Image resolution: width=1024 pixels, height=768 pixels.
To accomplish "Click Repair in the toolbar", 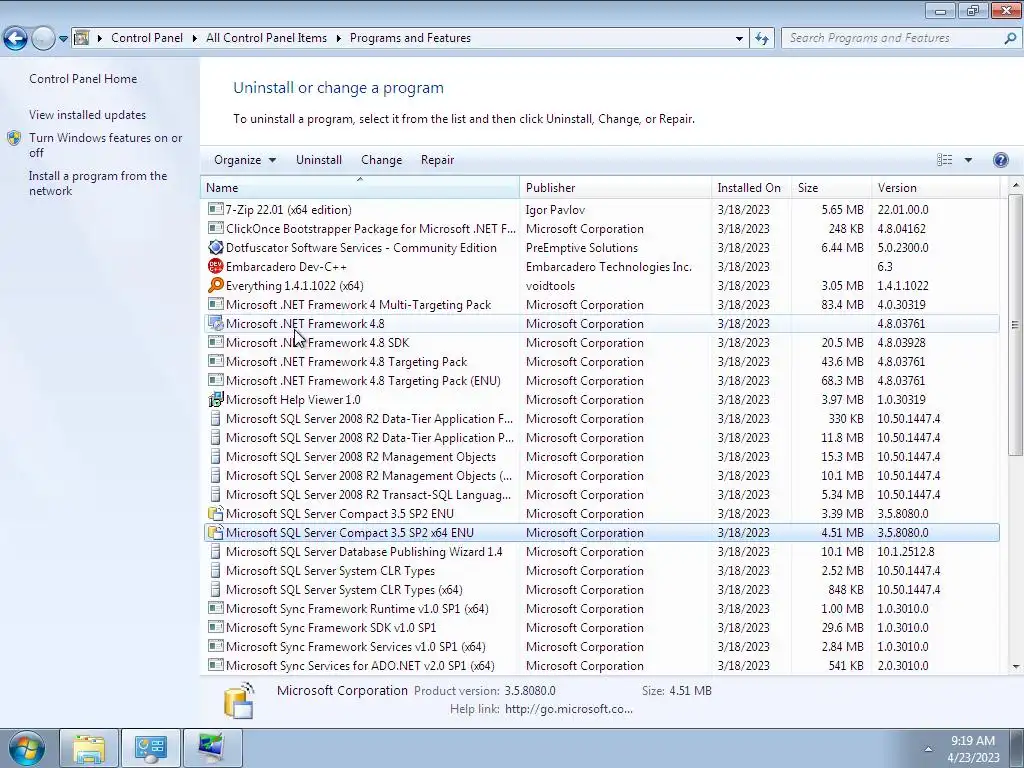I will [x=438, y=160].
